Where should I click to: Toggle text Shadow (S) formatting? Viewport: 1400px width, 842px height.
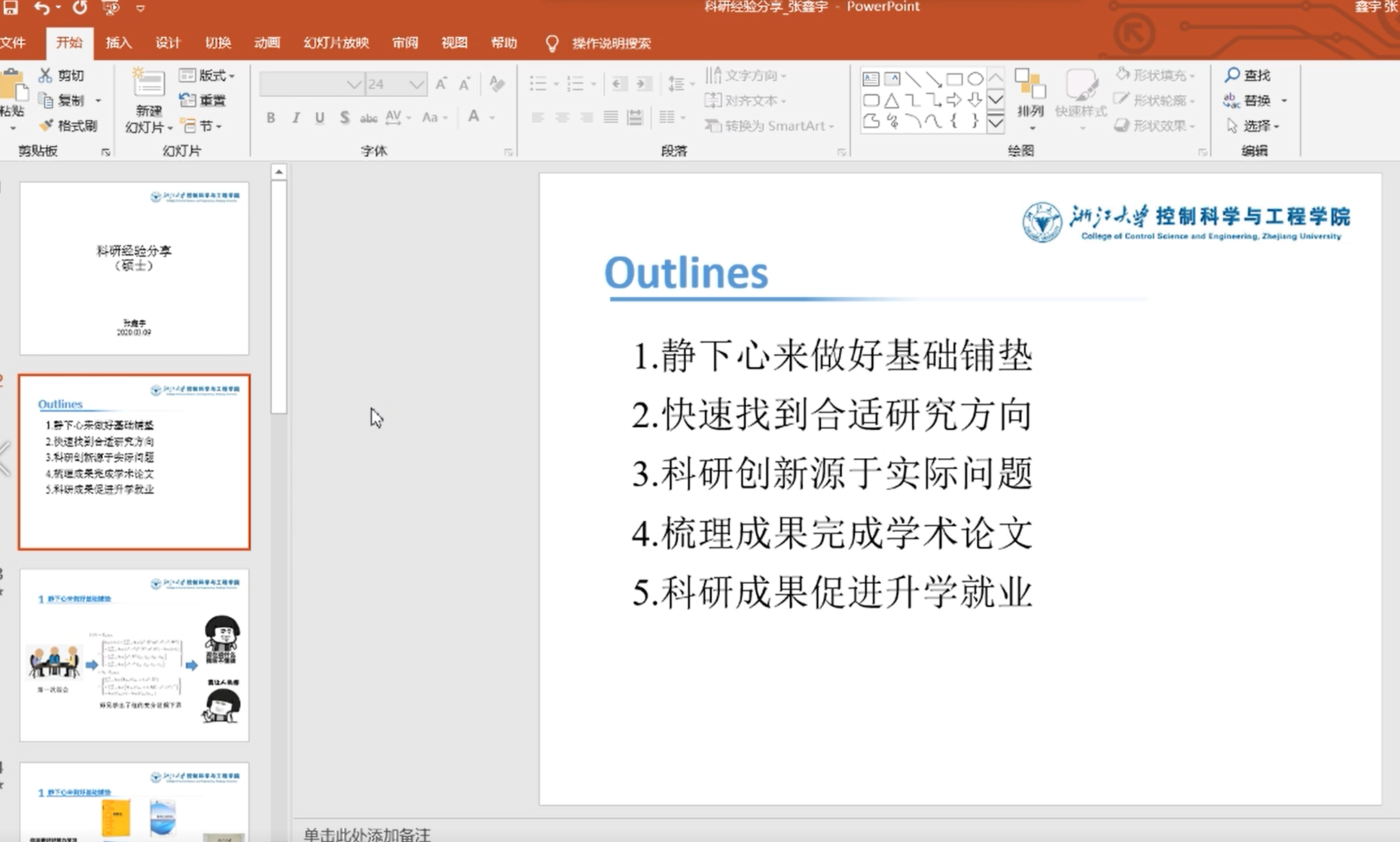pos(344,118)
